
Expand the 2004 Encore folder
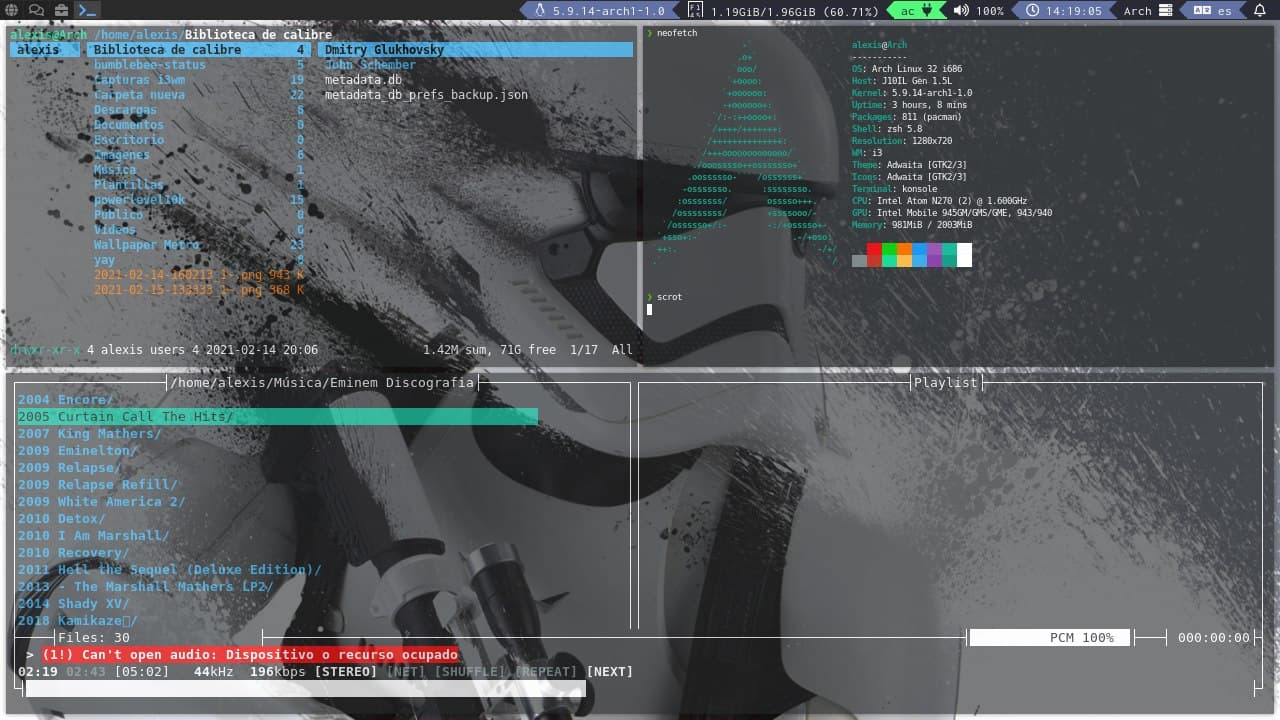(66, 400)
